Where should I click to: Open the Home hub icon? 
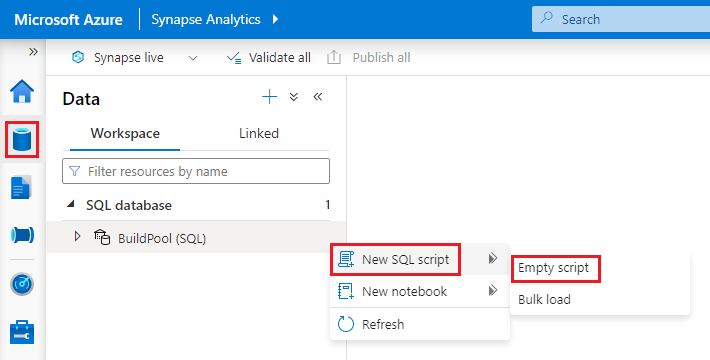[22, 91]
